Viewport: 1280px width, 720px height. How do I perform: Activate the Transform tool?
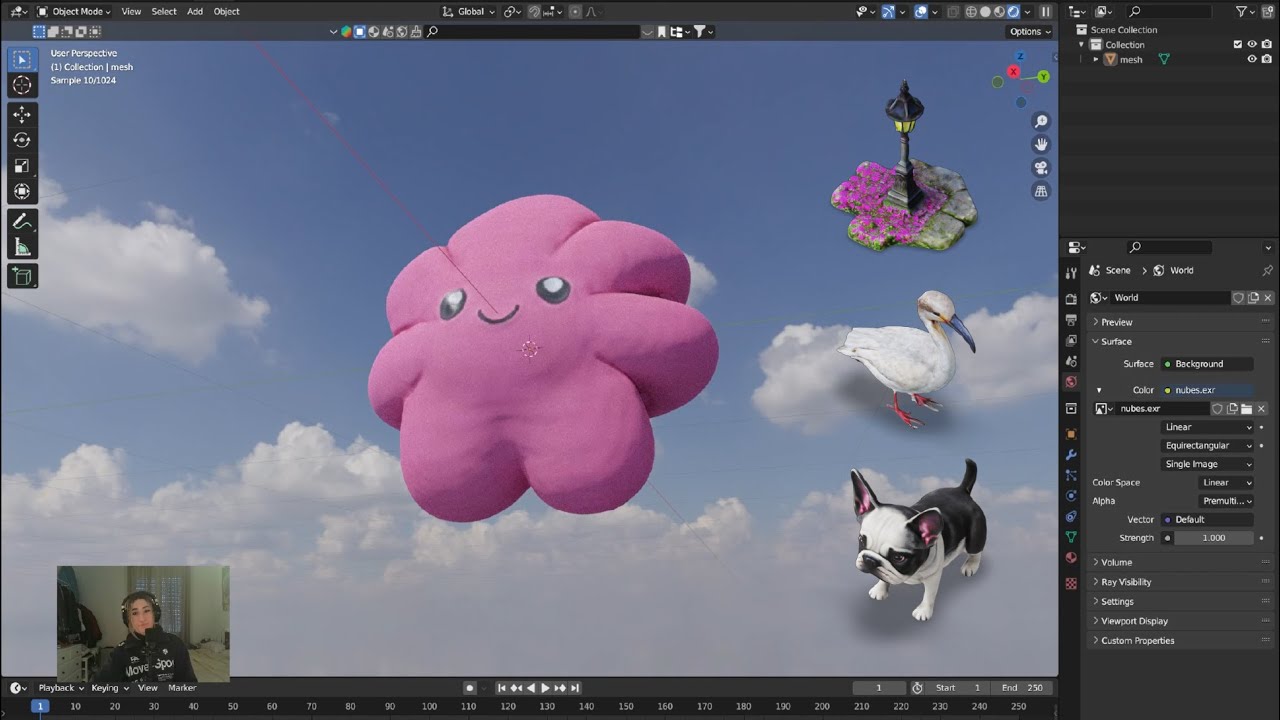click(22, 192)
